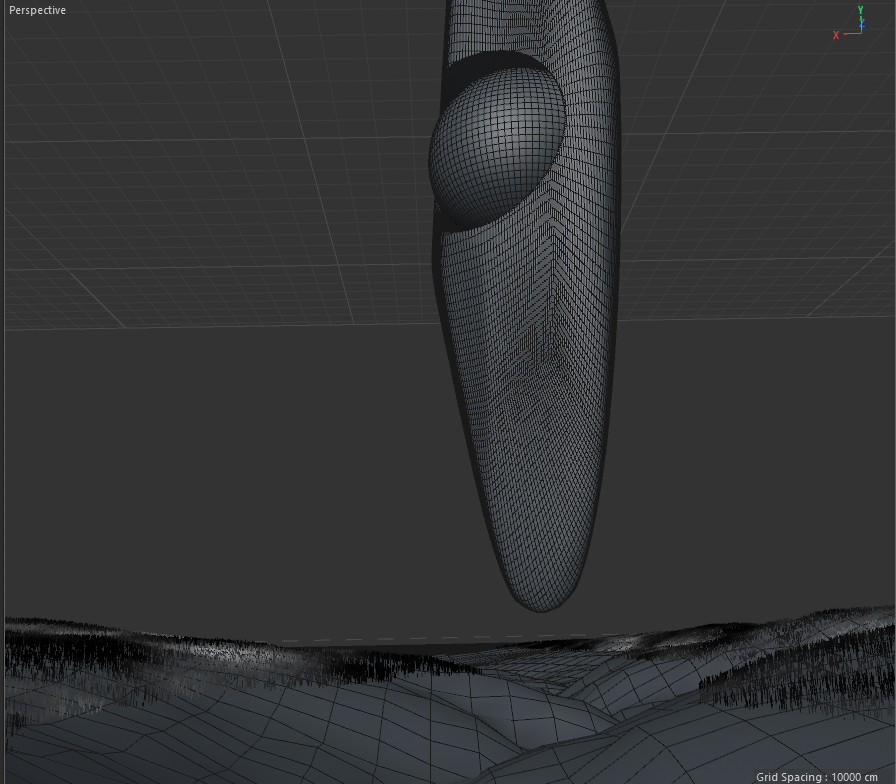This screenshot has width=896, height=784.
Task: Click the Grid Spacing : 10000 cm readout
Action: coord(817,777)
